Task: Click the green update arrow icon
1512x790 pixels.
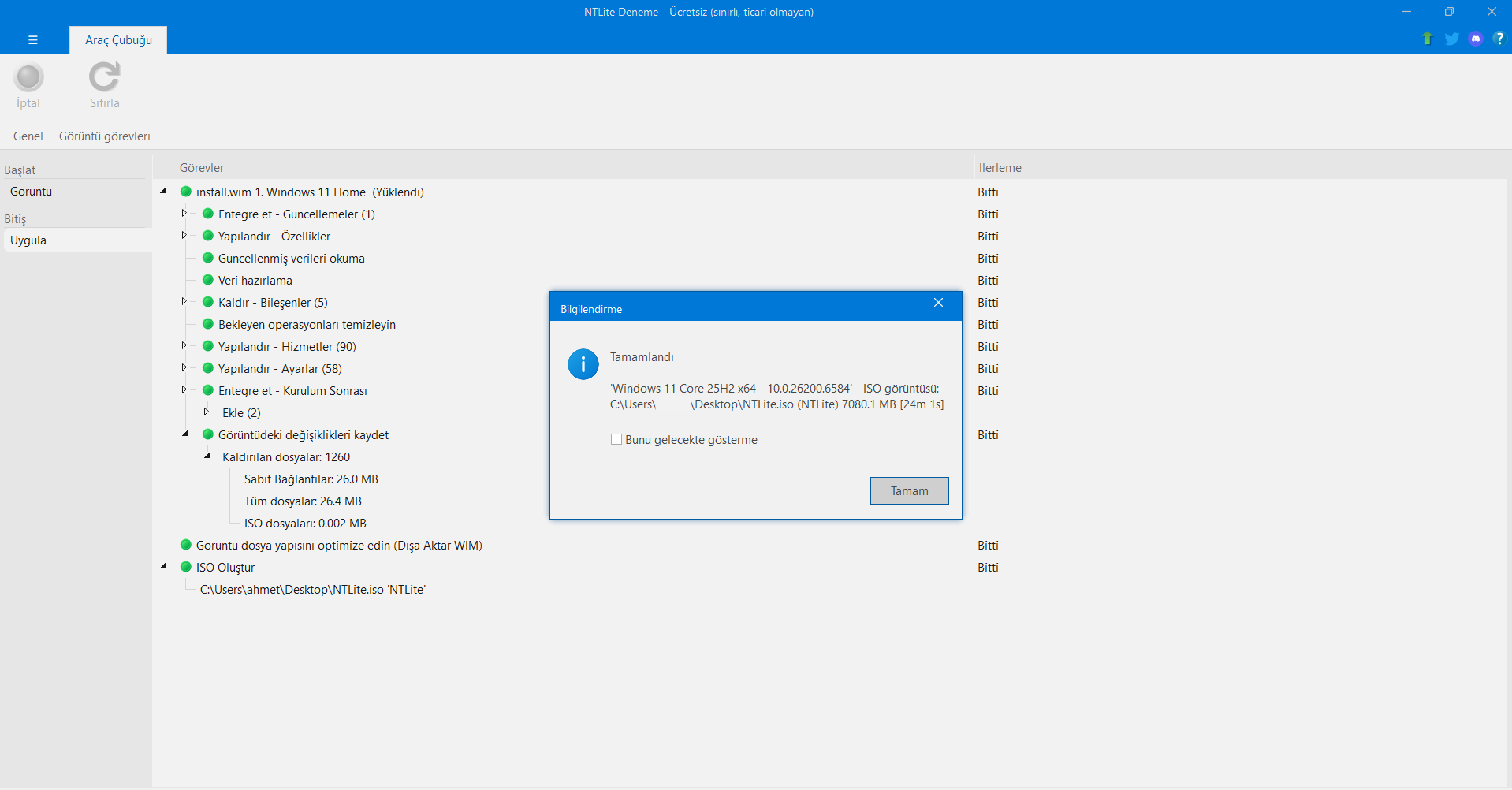Action: coord(1427,39)
